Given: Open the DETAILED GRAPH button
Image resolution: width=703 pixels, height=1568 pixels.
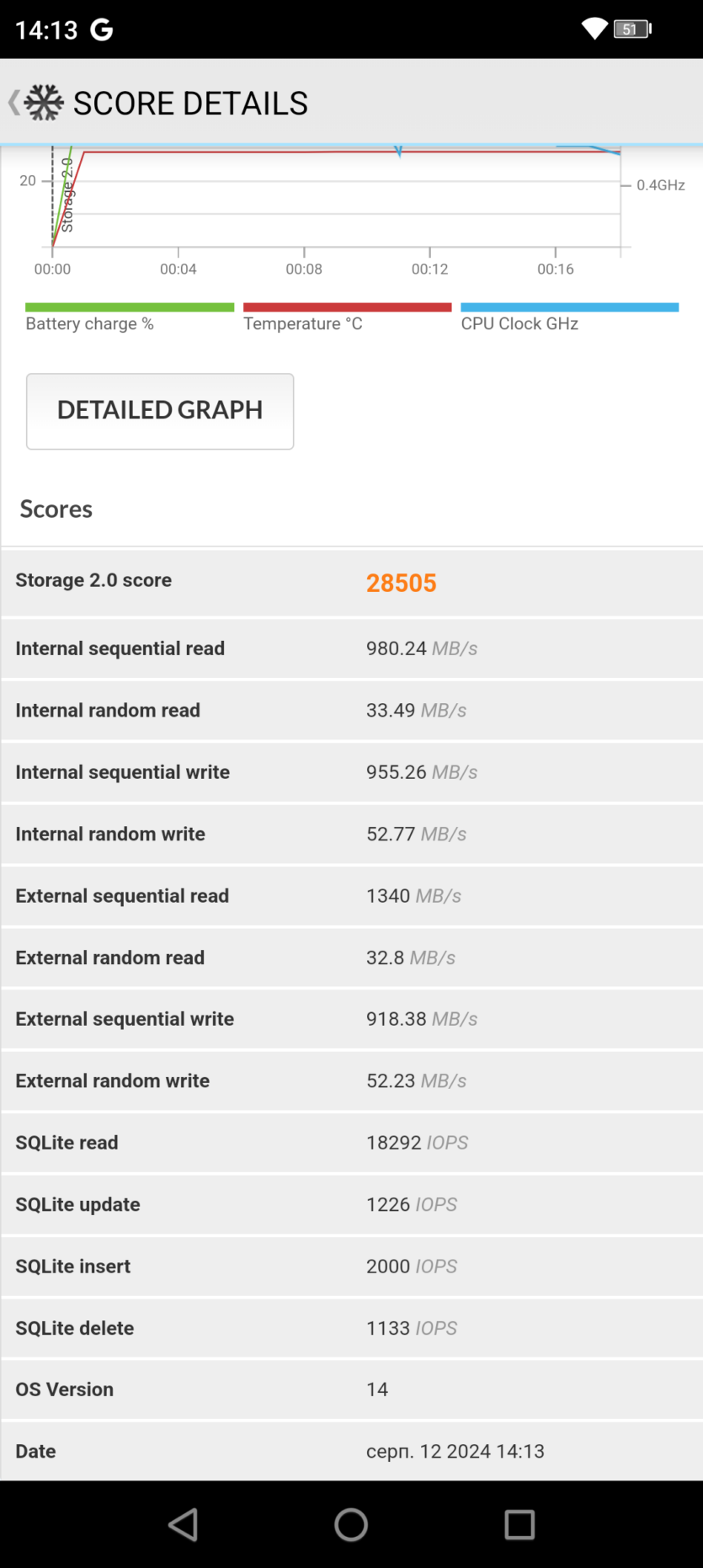Looking at the screenshot, I should click(160, 411).
